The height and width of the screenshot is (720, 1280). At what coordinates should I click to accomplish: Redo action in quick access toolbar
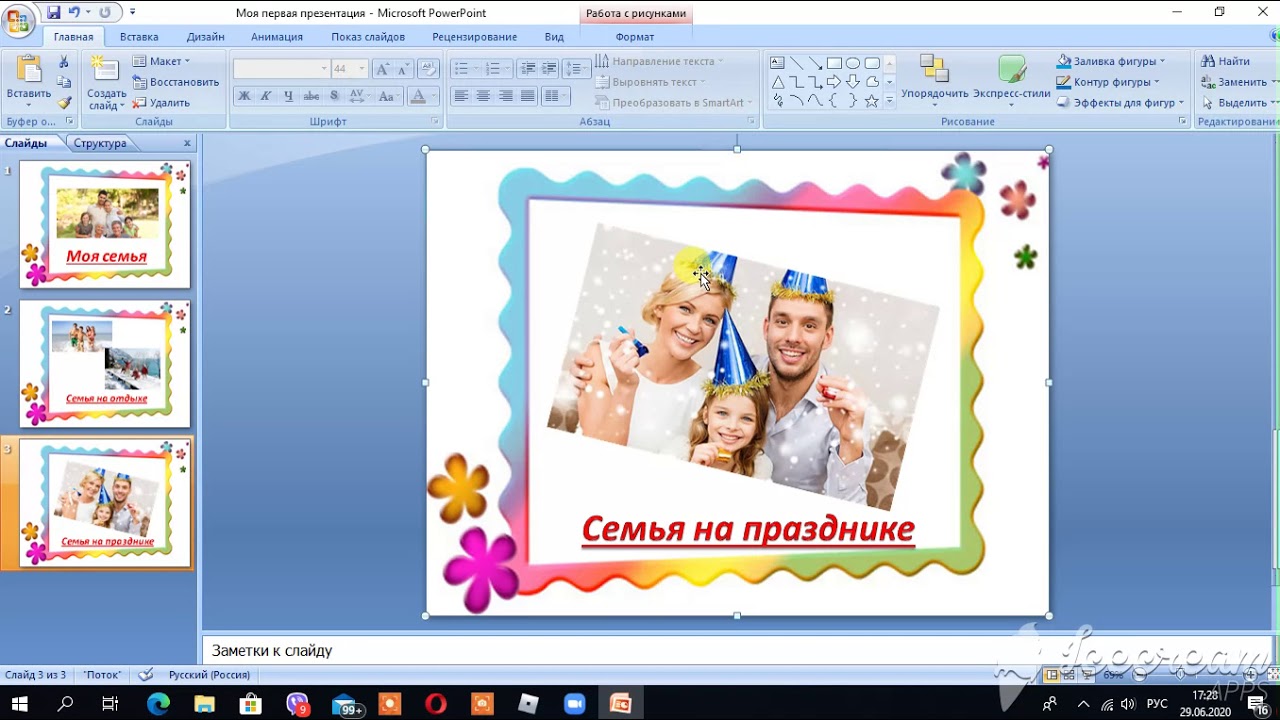pyautogui.click(x=105, y=12)
